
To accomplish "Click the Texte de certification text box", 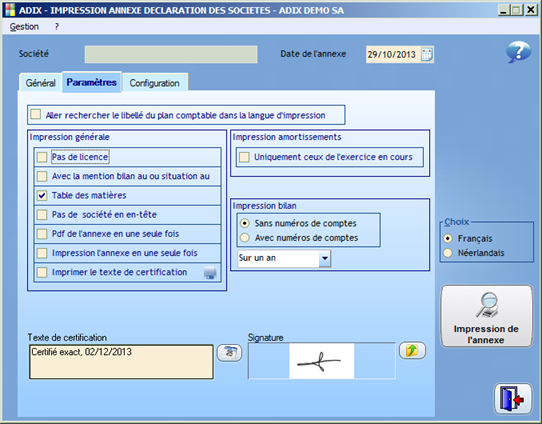I will pos(121,362).
